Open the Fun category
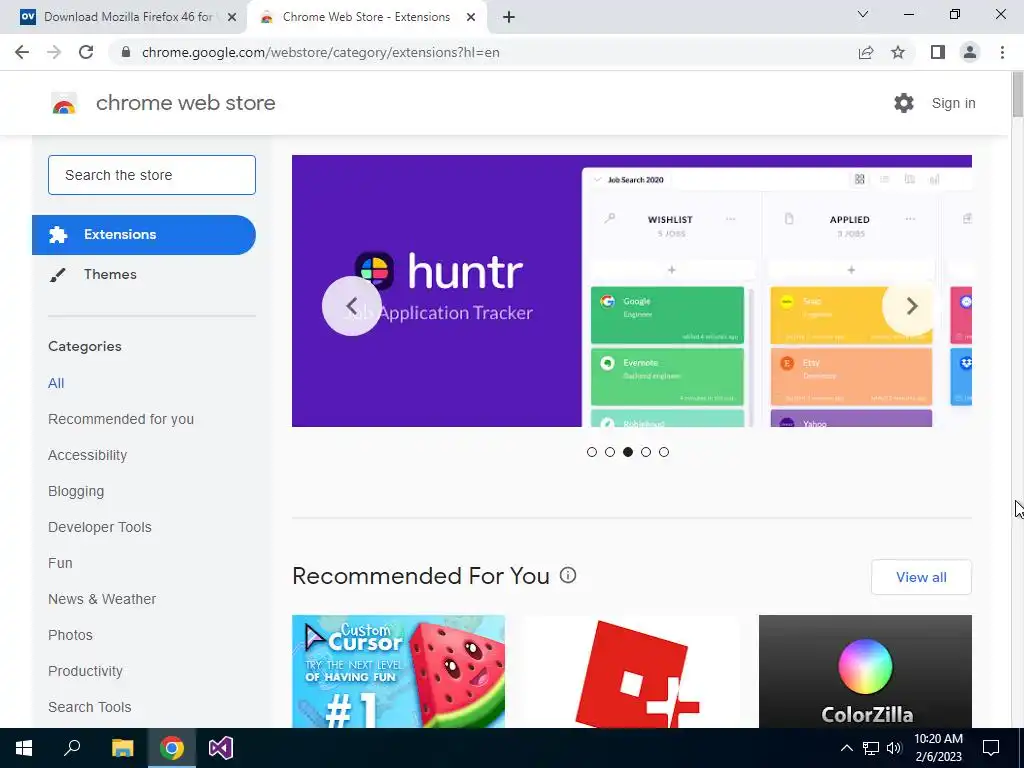1024x768 pixels. [60, 563]
